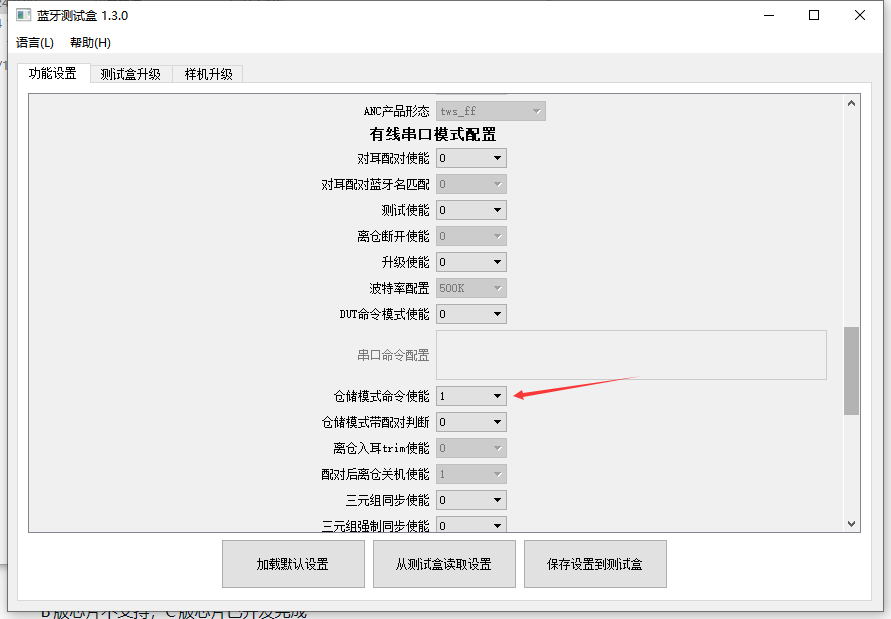The image size is (891, 619).
Task: Click the 波特率配置 label
Action: (x=399, y=288)
